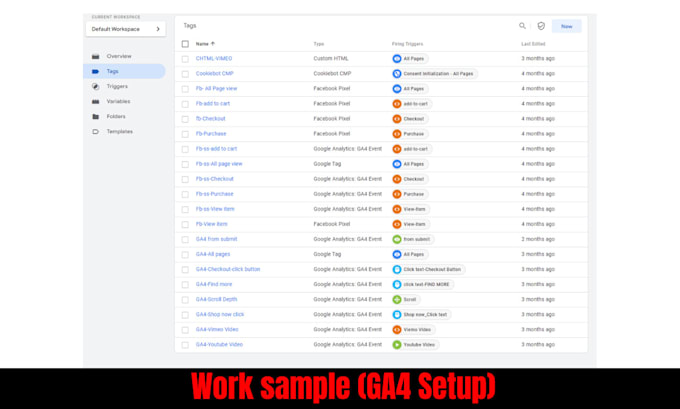Screen dimensions: 680x409
Task: Check the GA4 from submit checkbox
Action: coord(185,239)
